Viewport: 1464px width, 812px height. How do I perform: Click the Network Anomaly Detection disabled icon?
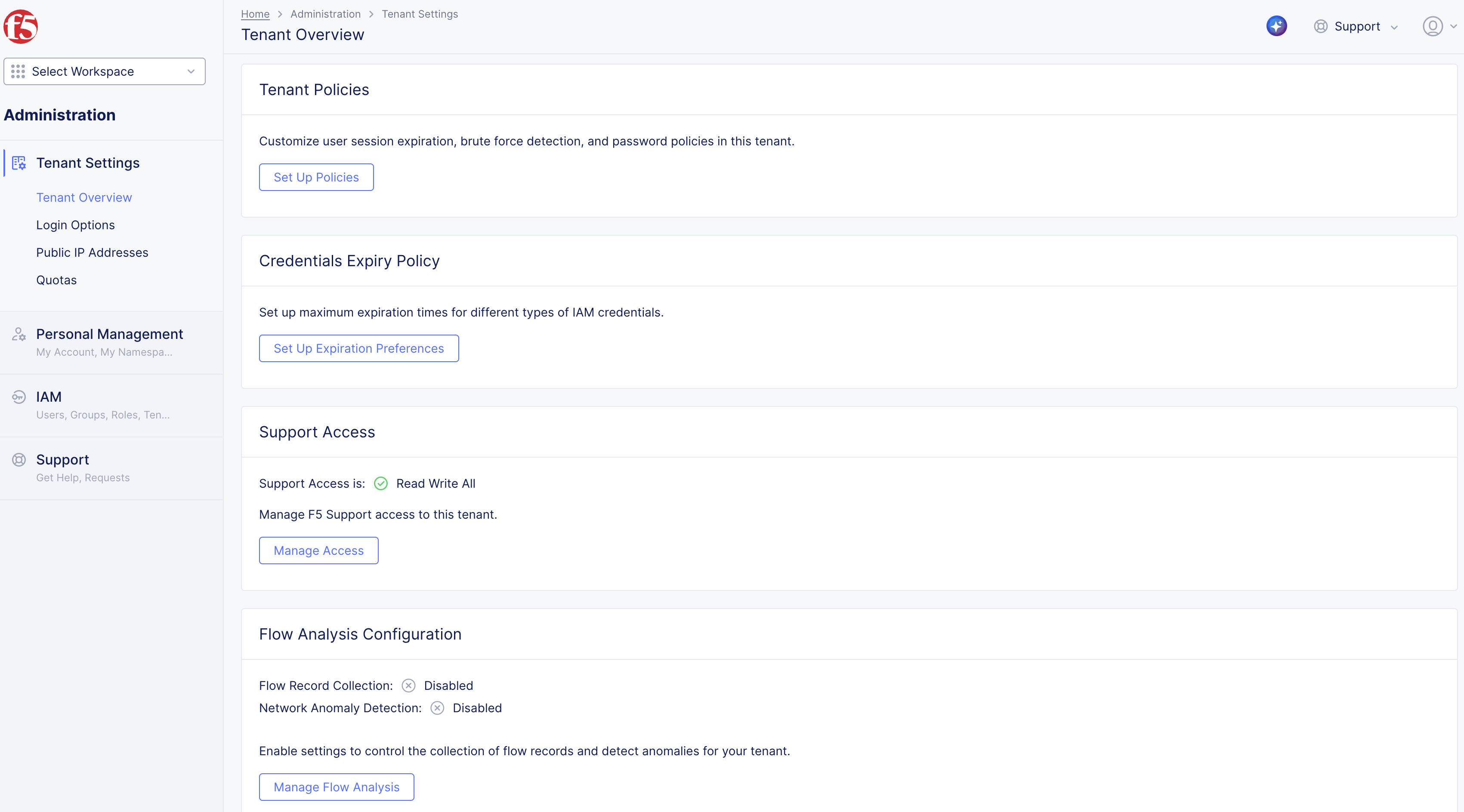click(x=437, y=708)
